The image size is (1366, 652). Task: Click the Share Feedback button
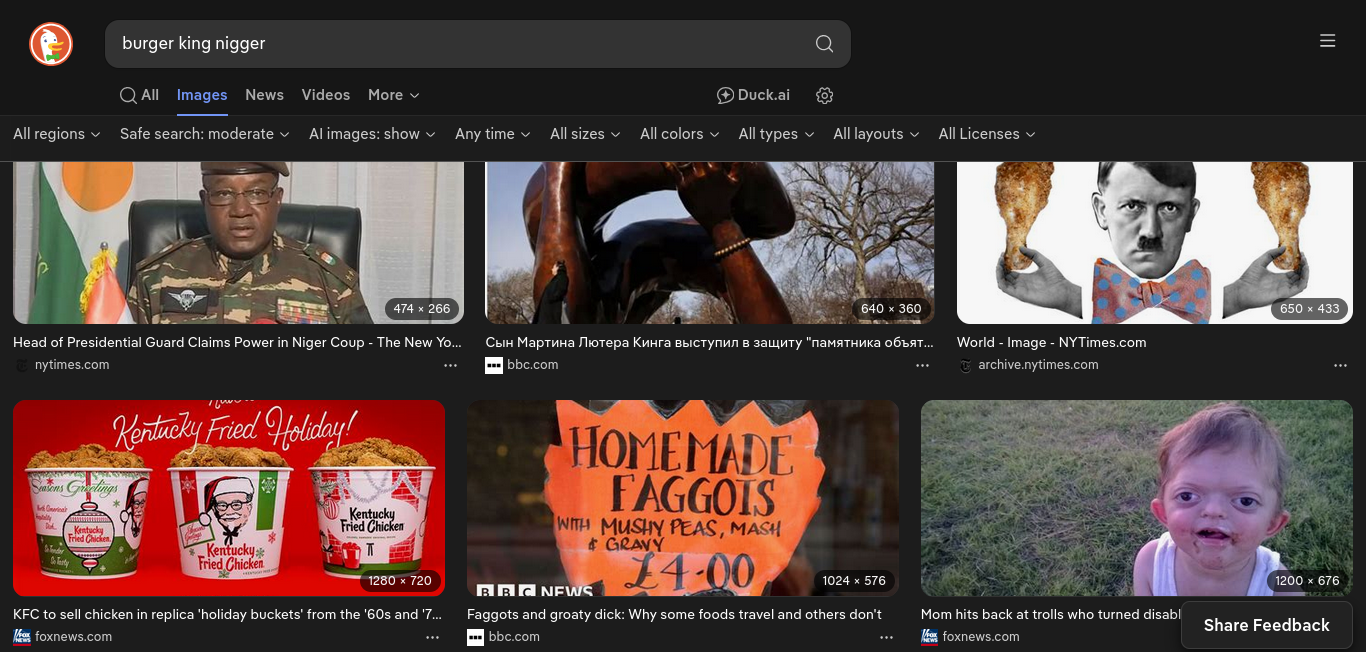click(x=1267, y=625)
